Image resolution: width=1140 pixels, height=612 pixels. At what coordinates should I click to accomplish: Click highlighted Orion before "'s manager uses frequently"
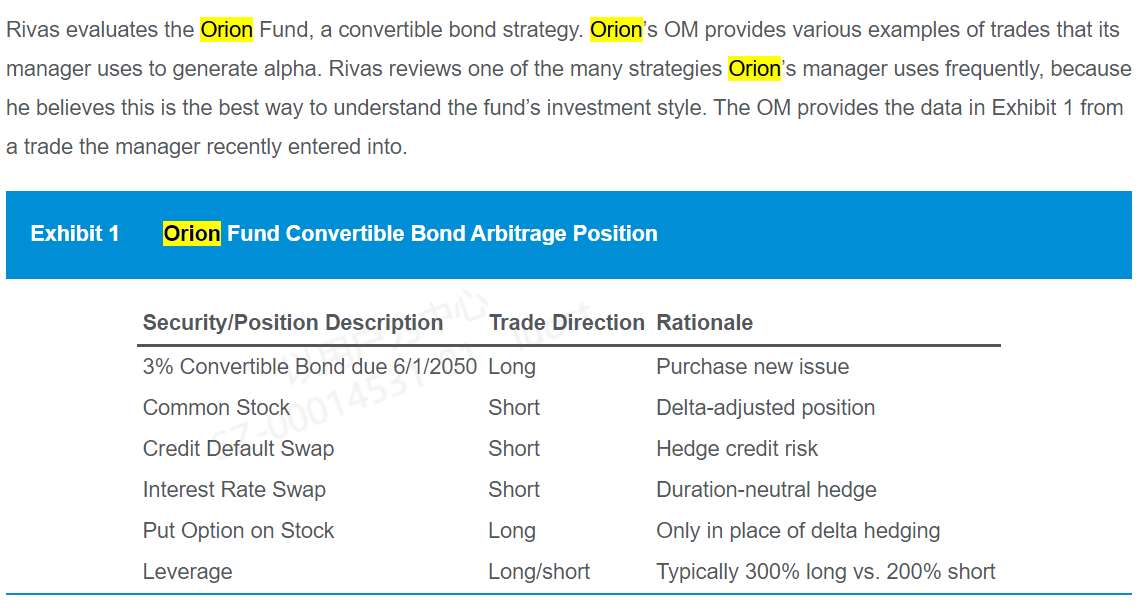pyautogui.click(x=754, y=69)
